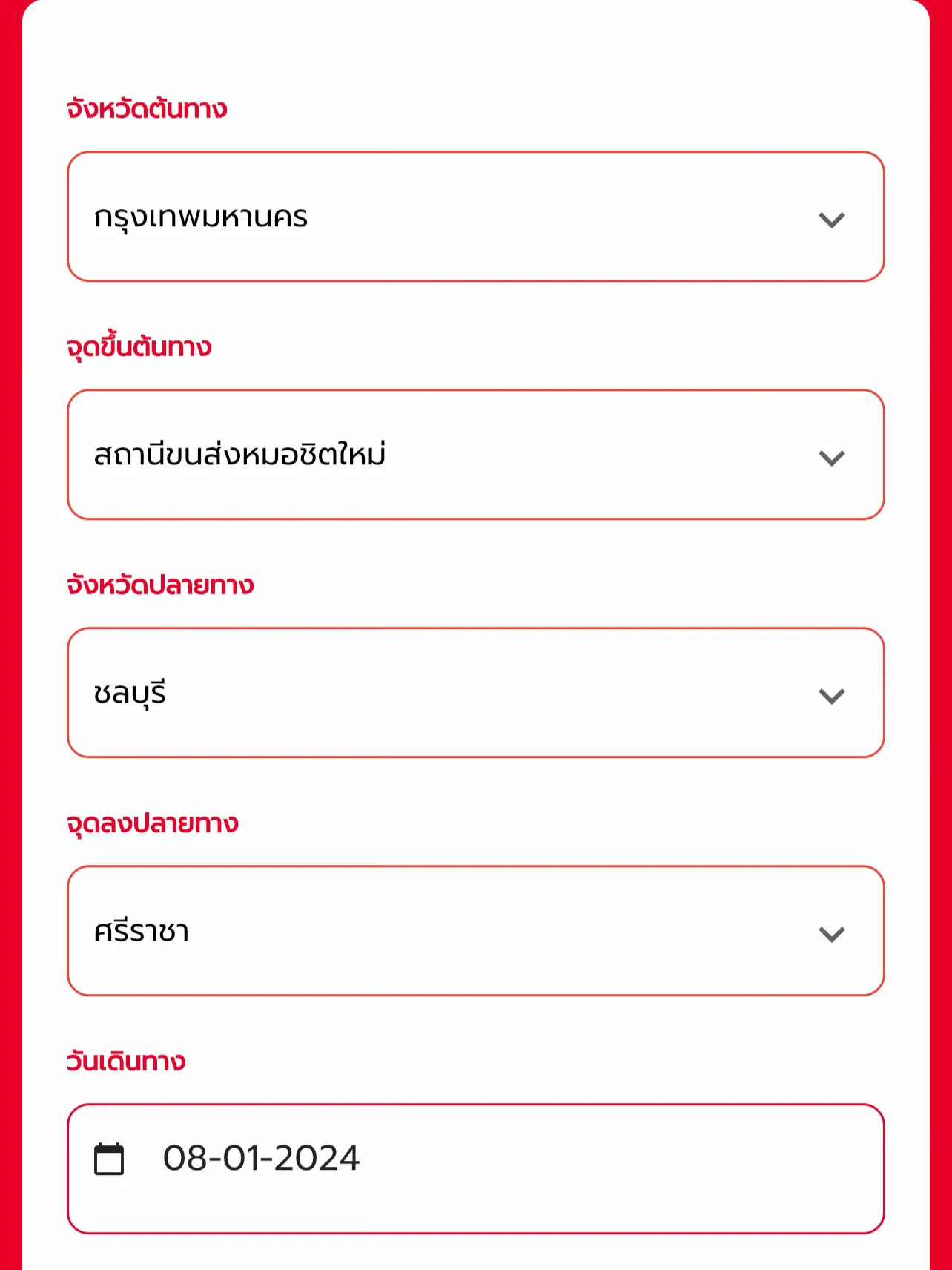Viewport: 952px width, 1270px height.
Task: Open the origin province dropdown showing กรุงเทพมหานคร
Action: tap(476, 217)
